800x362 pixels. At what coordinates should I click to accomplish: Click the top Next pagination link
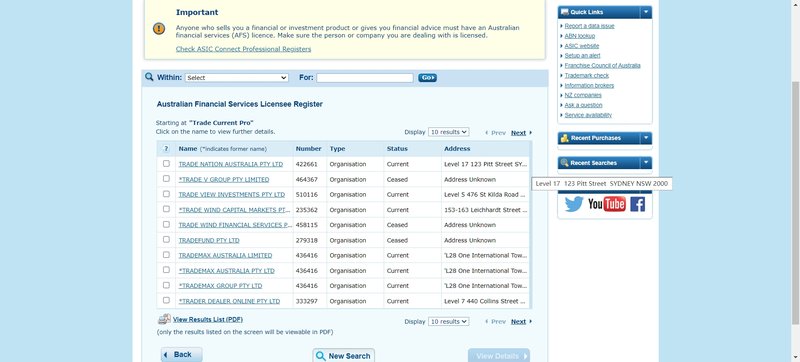click(x=518, y=133)
